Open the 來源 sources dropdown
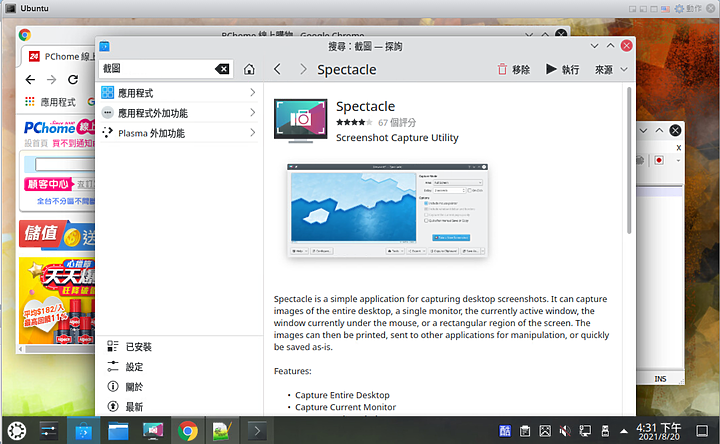This screenshot has height=444, width=720. tap(611, 69)
